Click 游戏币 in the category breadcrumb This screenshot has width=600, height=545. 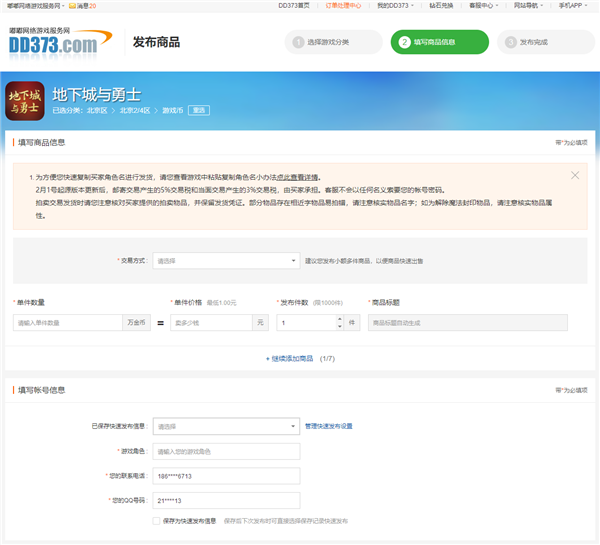[173, 111]
